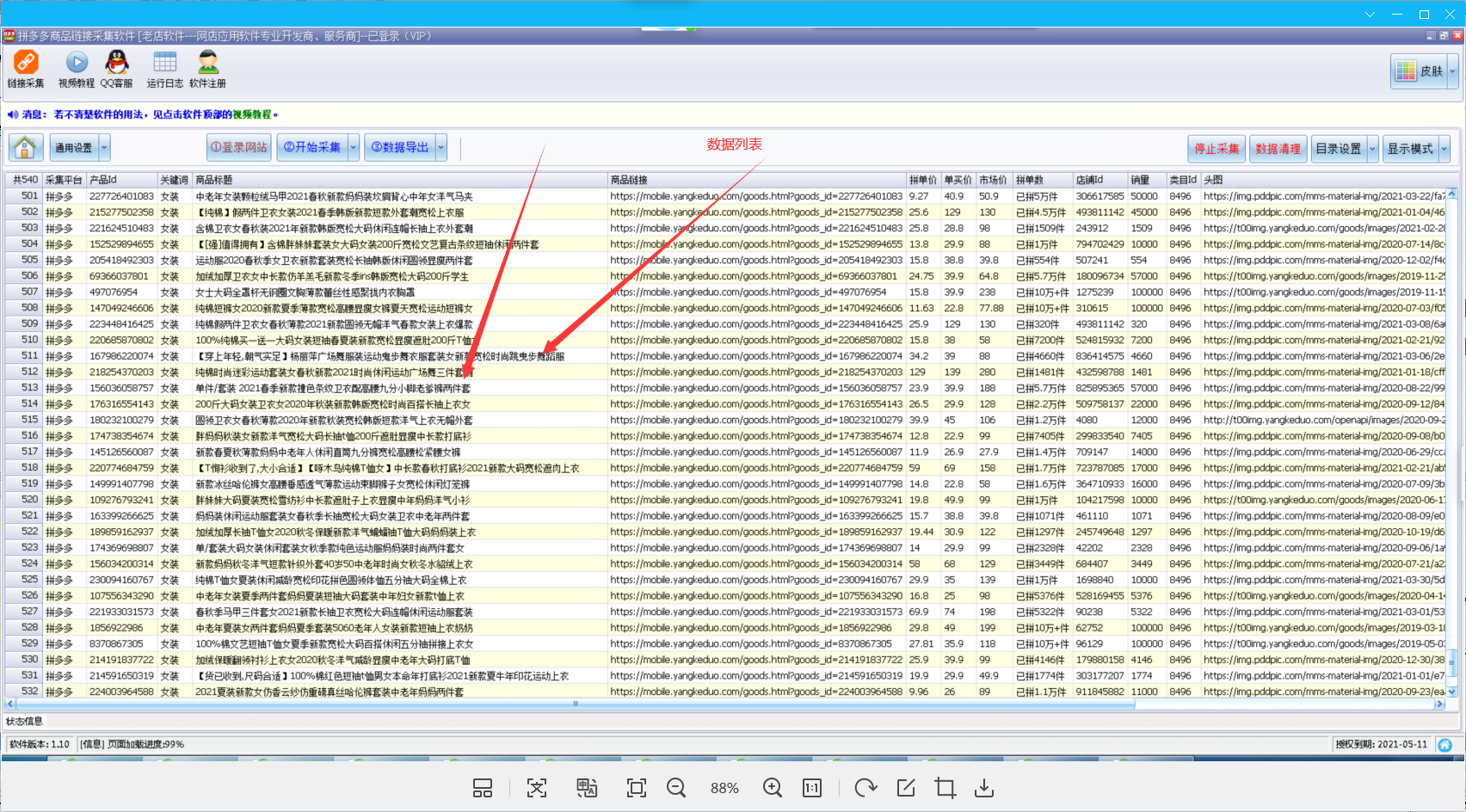Click the viewer crop icon
The width and height of the screenshot is (1466, 812).
[x=946, y=788]
